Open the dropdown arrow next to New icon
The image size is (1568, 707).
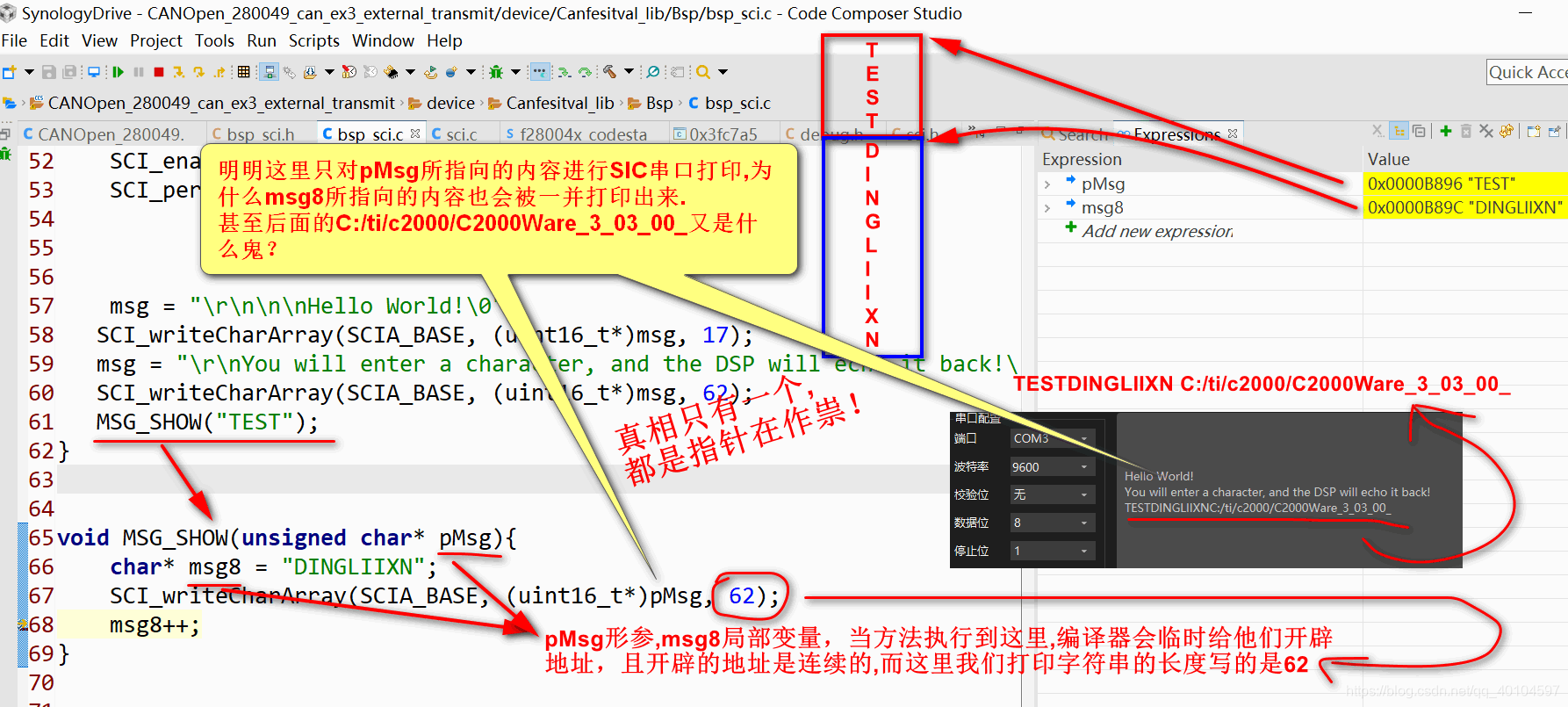coord(29,72)
